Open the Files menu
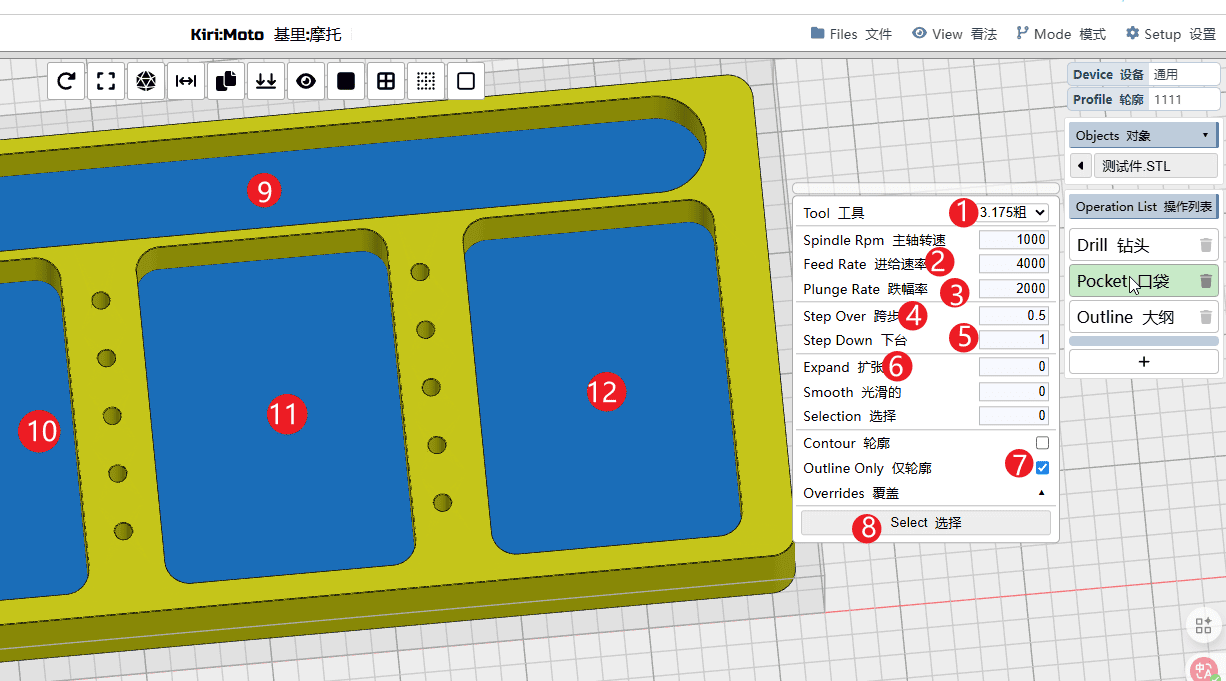 [x=851, y=34]
